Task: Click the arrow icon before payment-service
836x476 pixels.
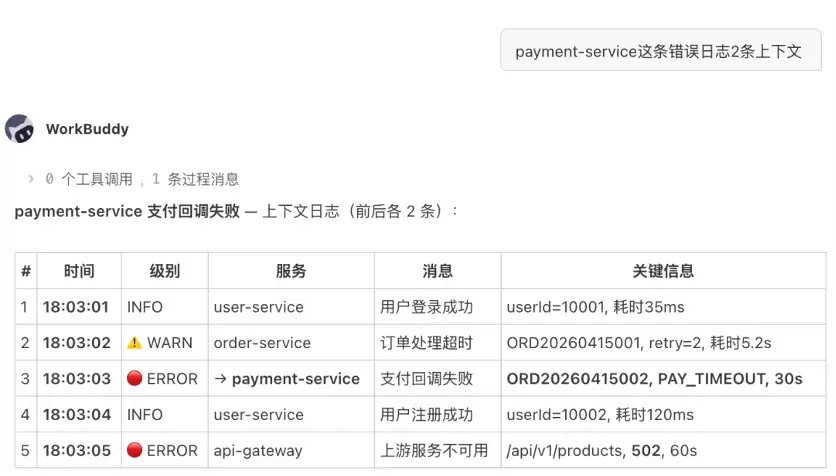Action: (x=220, y=379)
